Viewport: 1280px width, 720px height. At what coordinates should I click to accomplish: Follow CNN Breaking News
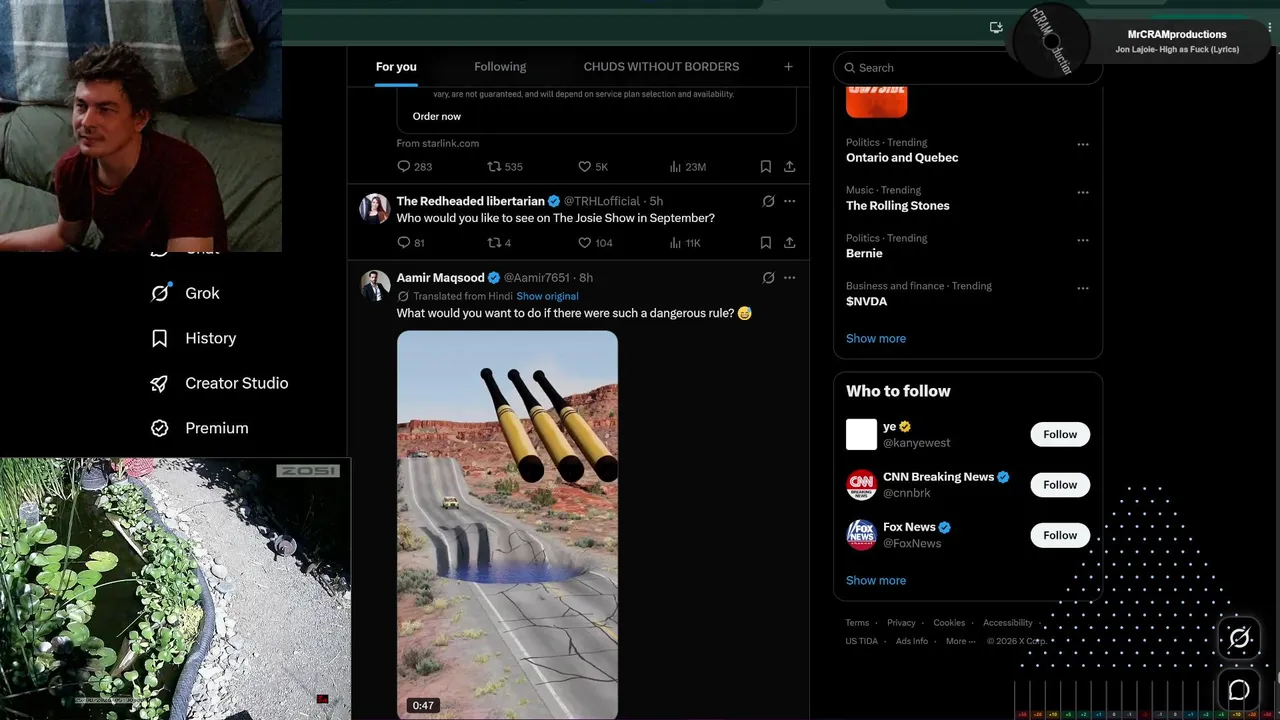(1060, 485)
